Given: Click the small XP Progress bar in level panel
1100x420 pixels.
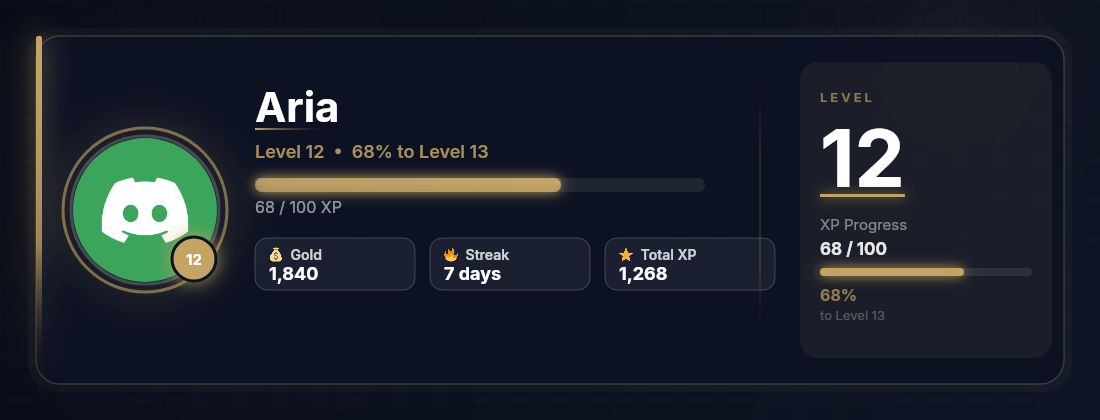Looking at the screenshot, I should (x=925, y=272).
